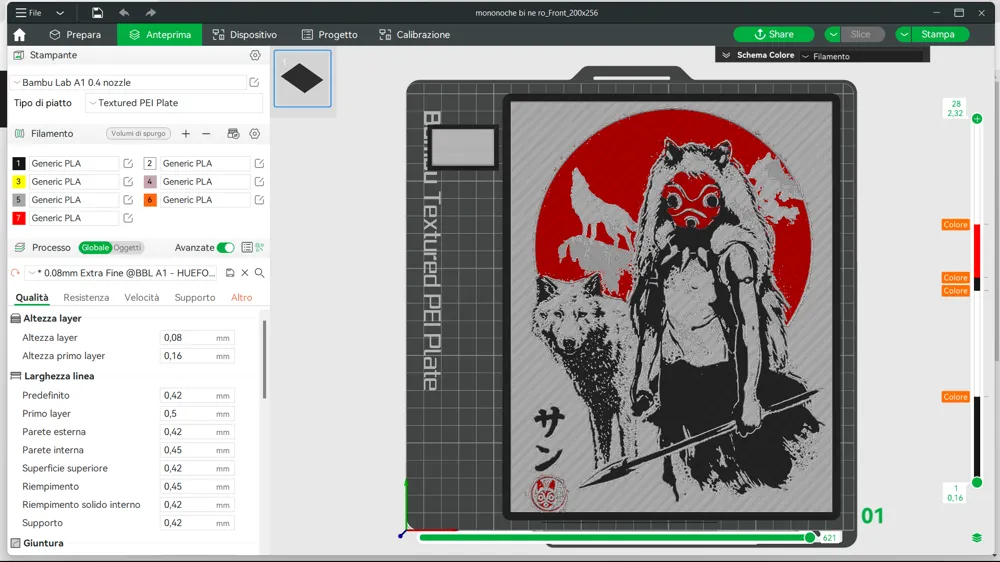Click the top orange Colore marker
The width and height of the screenshot is (1000, 562).
click(x=955, y=225)
